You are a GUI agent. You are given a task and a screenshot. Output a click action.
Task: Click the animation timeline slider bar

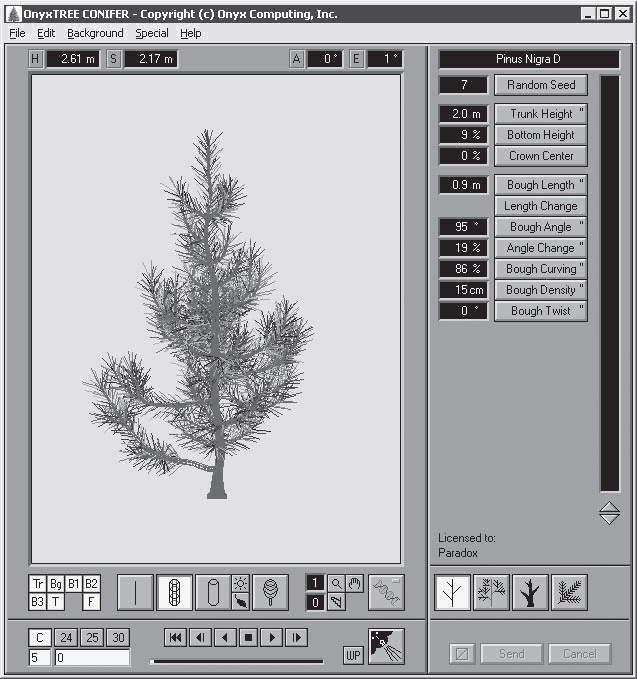(236, 661)
